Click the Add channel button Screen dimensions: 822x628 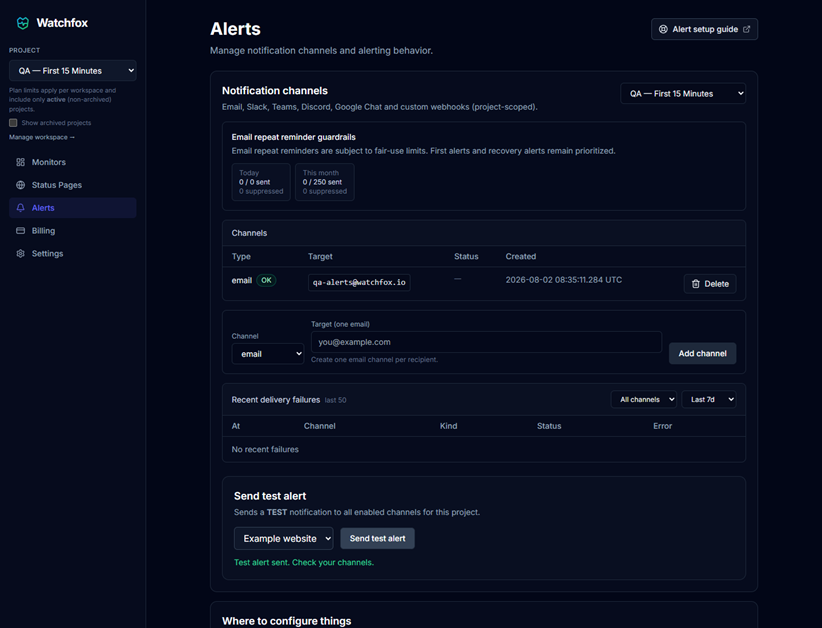click(x=702, y=353)
